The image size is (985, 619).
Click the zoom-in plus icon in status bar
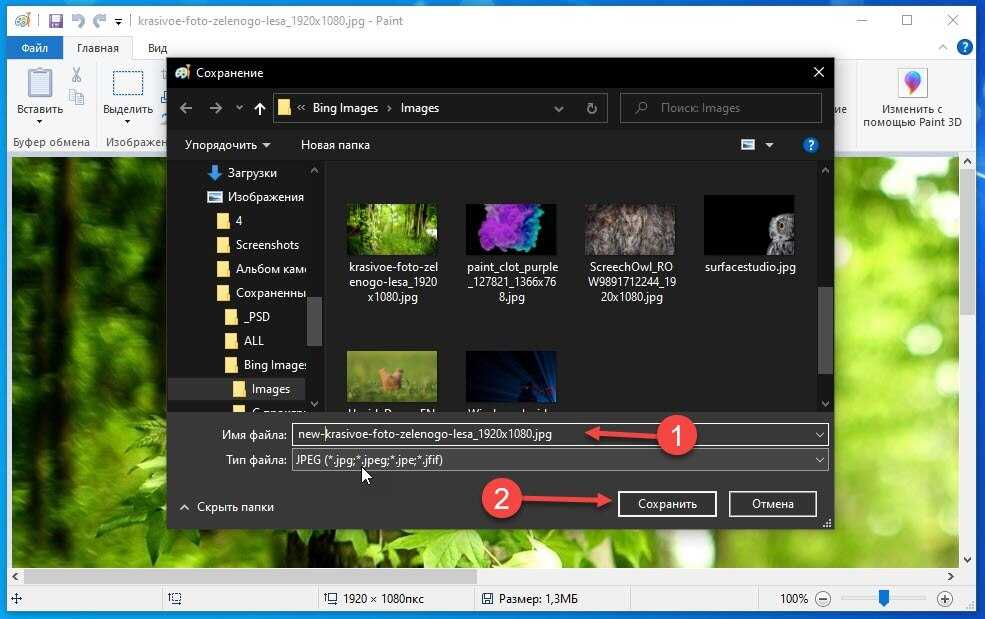click(x=945, y=599)
